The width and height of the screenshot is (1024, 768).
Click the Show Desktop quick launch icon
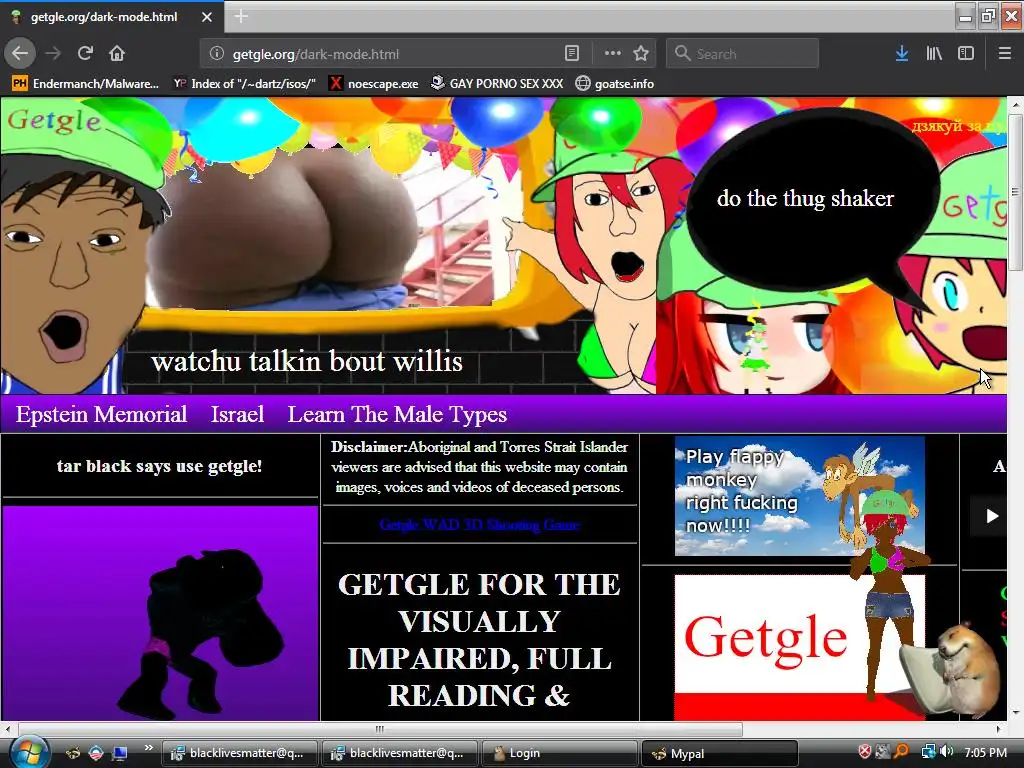tap(120, 753)
